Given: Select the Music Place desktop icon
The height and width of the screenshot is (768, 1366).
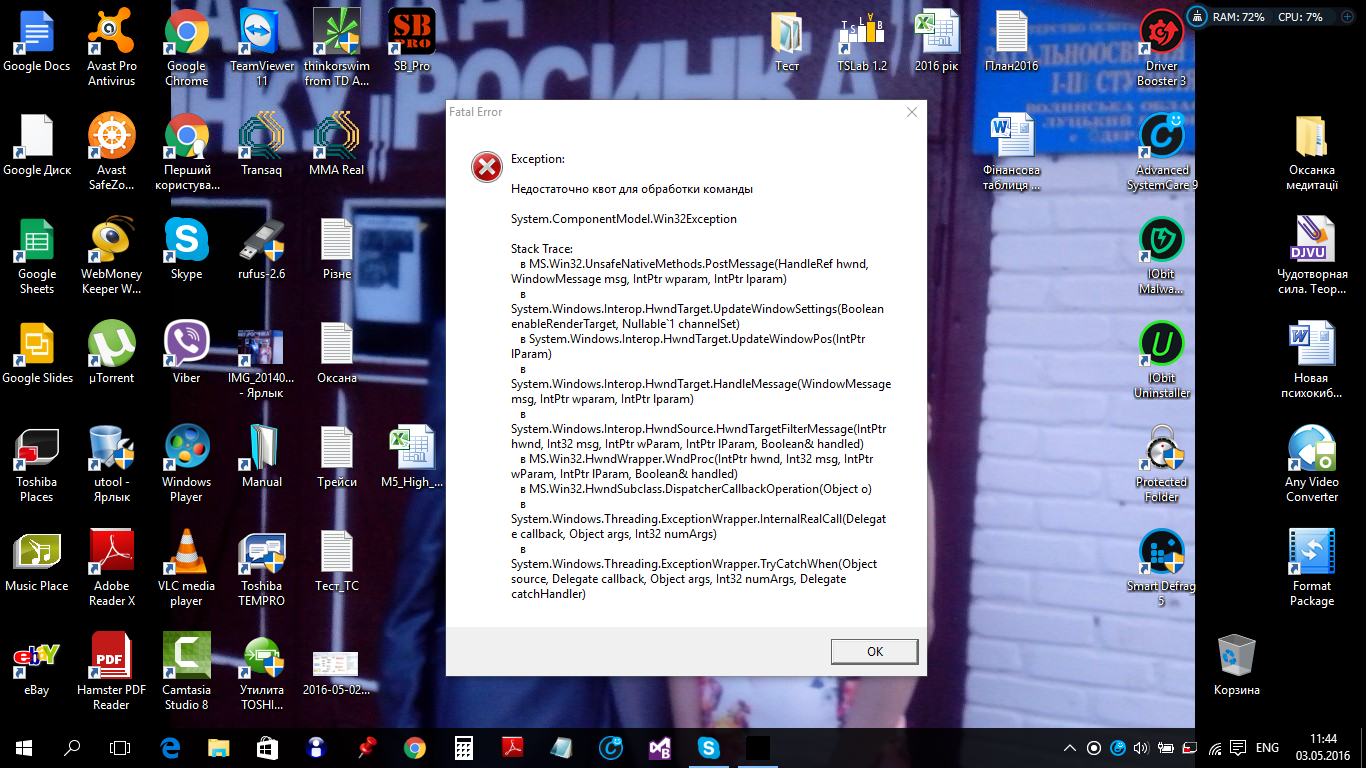Looking at the screenshot, I should coord(37,562).
